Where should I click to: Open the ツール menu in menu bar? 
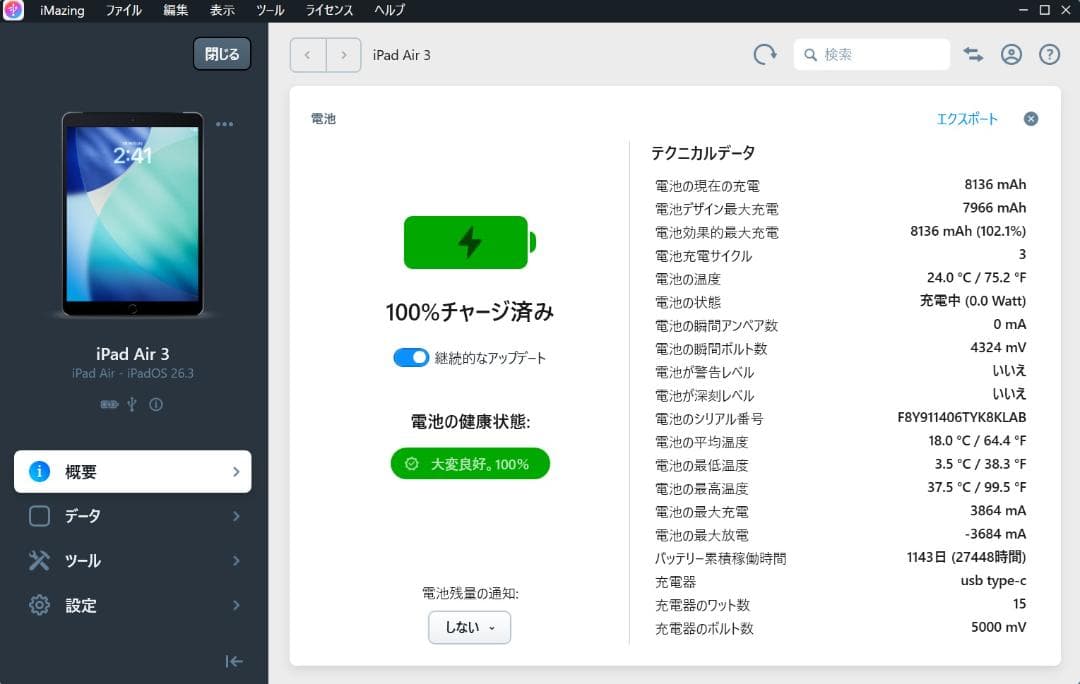pyautogui.click(x=269, y=10)
